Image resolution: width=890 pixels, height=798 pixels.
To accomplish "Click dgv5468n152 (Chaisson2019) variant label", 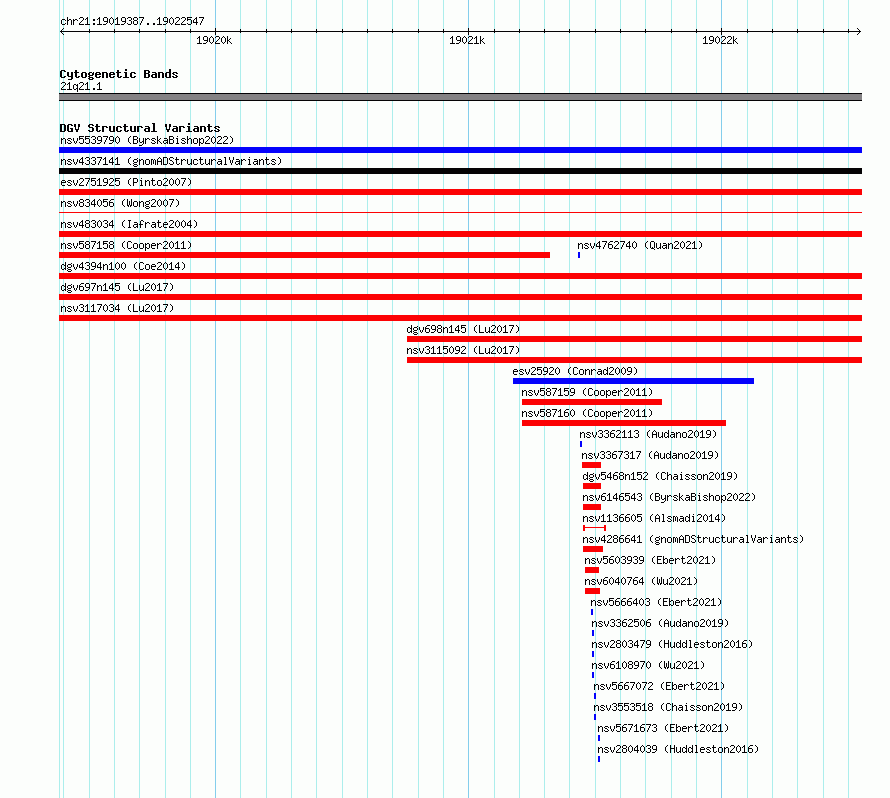I will [660, 476].
